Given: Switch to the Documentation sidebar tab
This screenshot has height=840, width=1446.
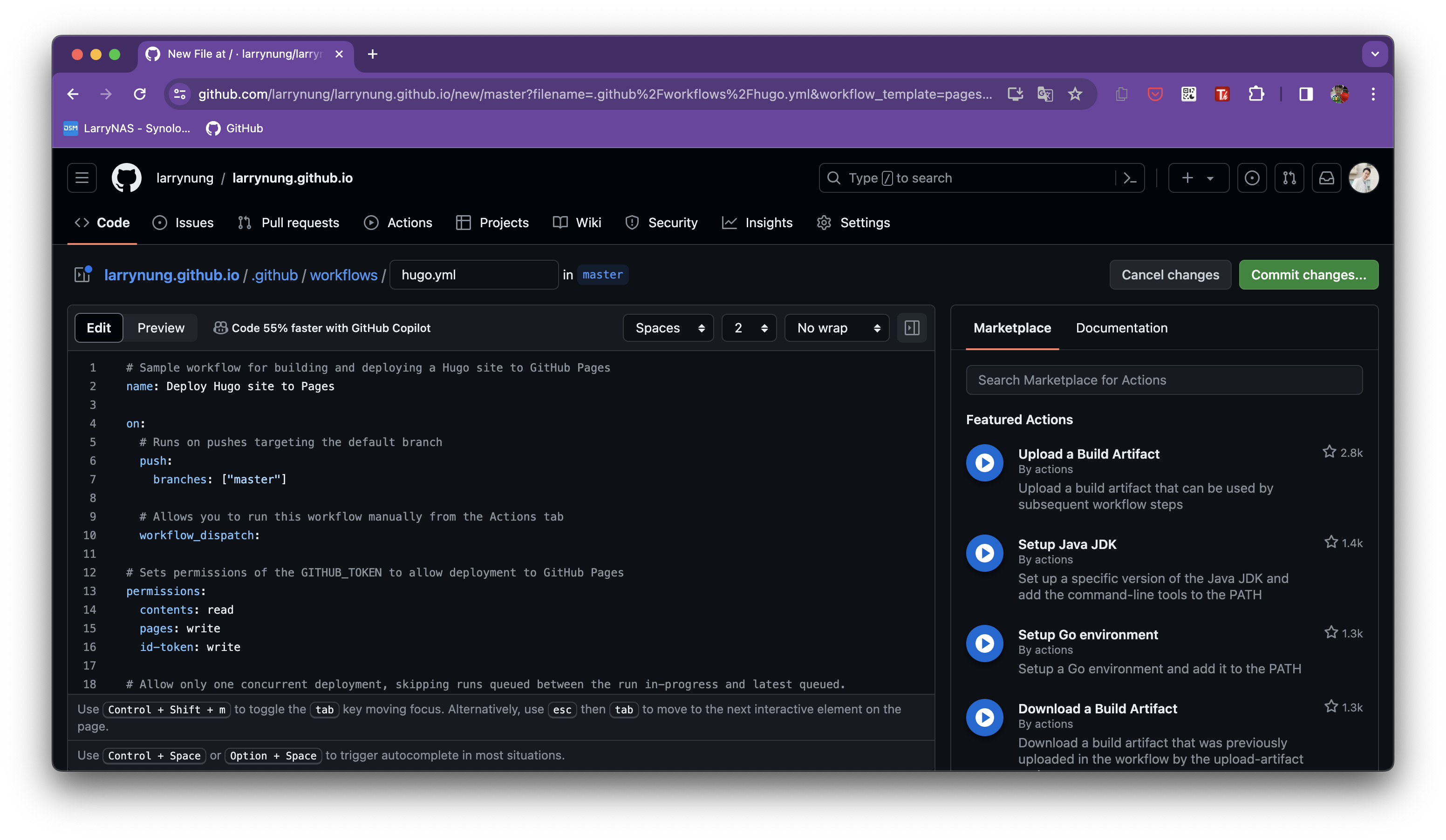Looking at the screenshot, I should [1122, 328].
